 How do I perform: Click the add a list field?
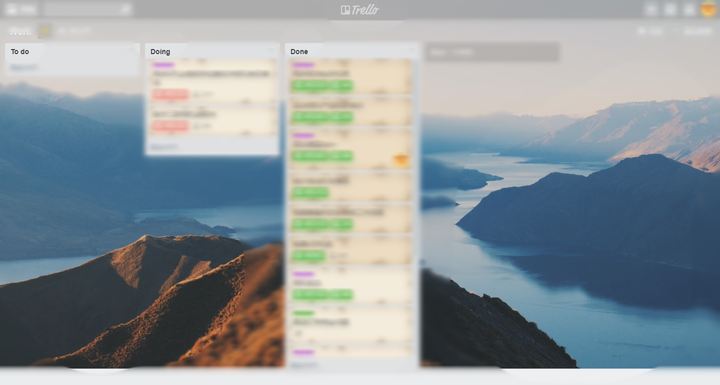tap(492, 52)
